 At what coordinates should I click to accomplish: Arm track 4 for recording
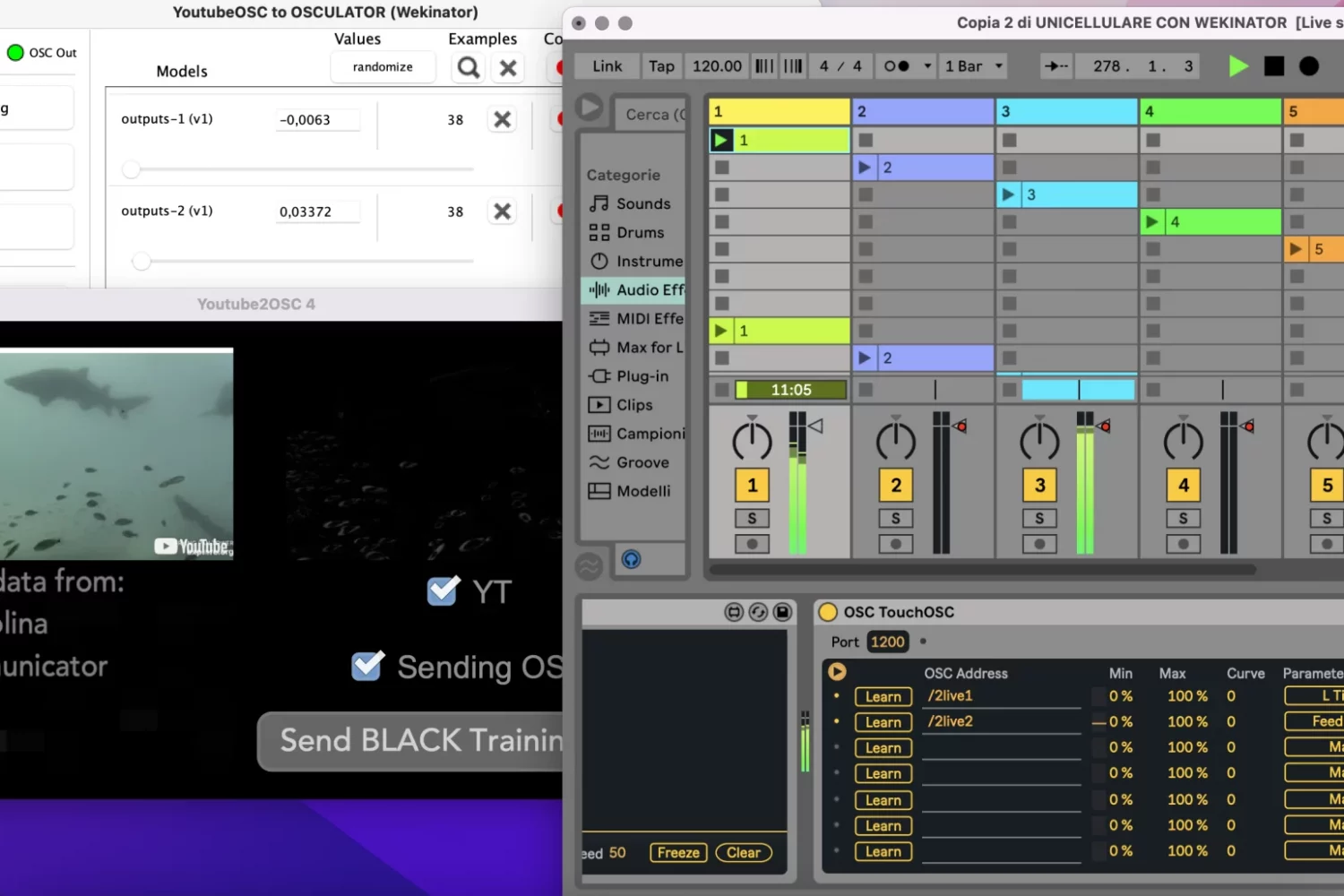pos(1184,544)
